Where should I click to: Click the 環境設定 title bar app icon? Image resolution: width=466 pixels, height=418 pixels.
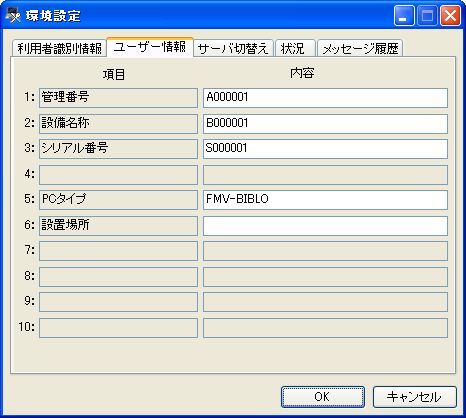click(13, 15)
